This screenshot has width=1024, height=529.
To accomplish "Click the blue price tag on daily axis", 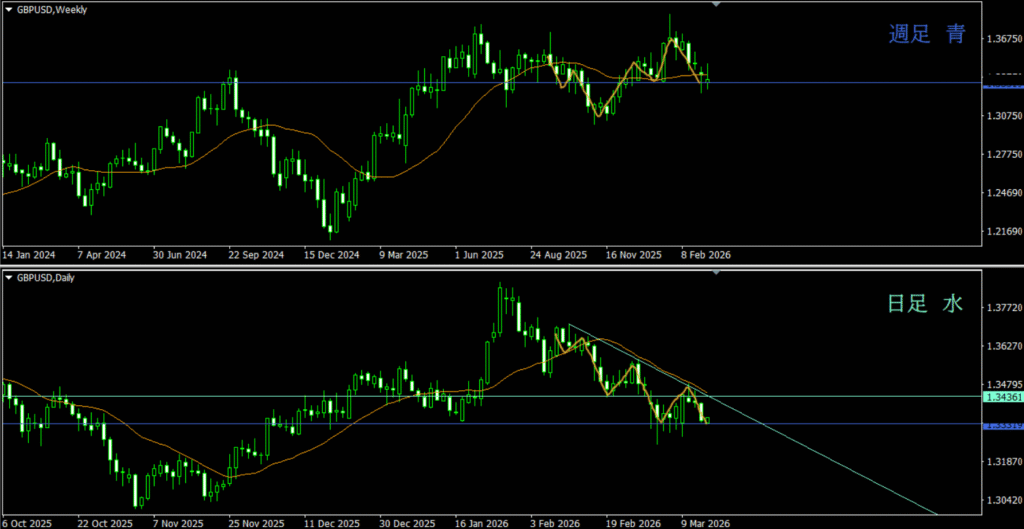I will (1002, 425).
